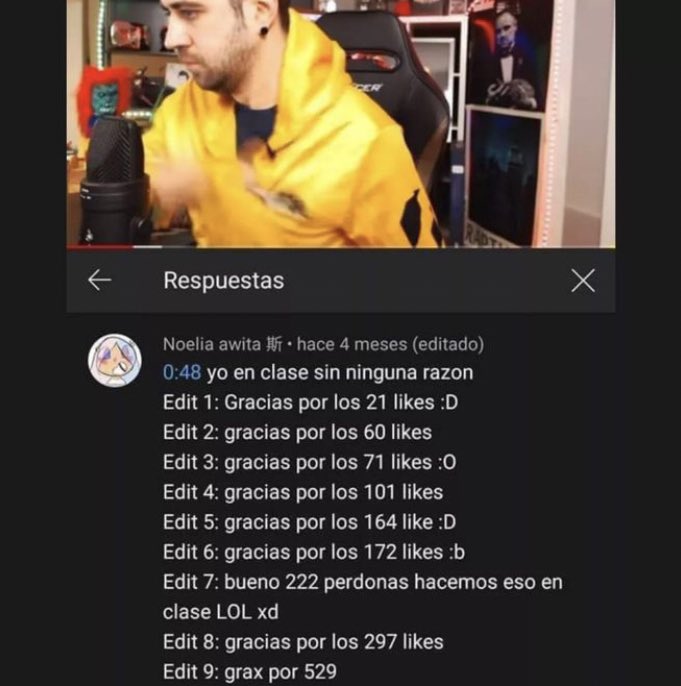Screen dimensions: 681x686
Task: Click the 'Edit 2: gracias por los 60 likes' line
Action: pos(297,433)
